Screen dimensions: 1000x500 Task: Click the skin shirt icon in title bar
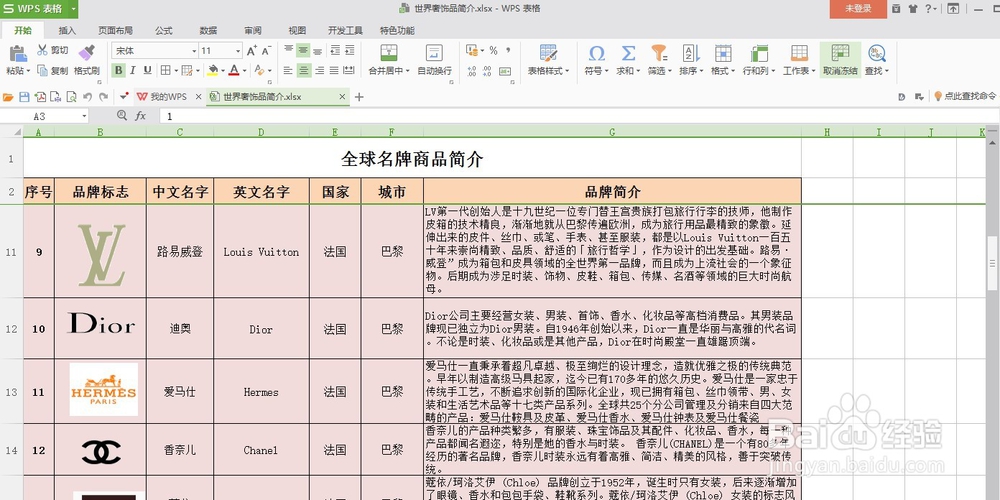coord(913,8)
